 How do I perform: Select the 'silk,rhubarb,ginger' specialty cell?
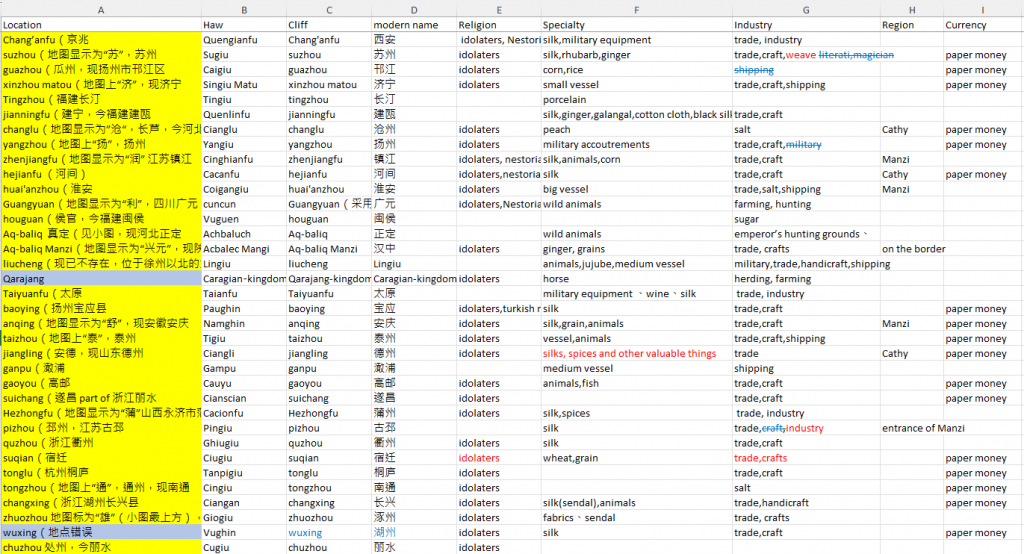(637, 55)
